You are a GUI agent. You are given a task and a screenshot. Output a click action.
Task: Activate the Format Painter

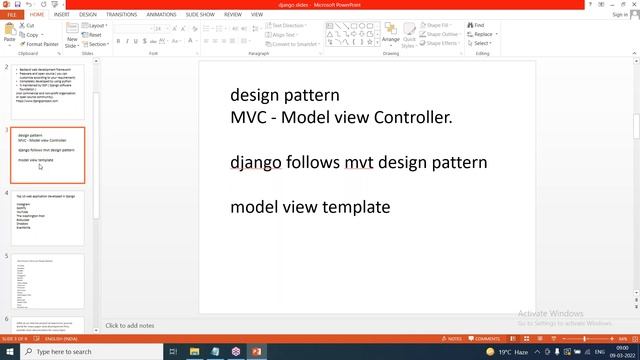[x=39, y=44]
